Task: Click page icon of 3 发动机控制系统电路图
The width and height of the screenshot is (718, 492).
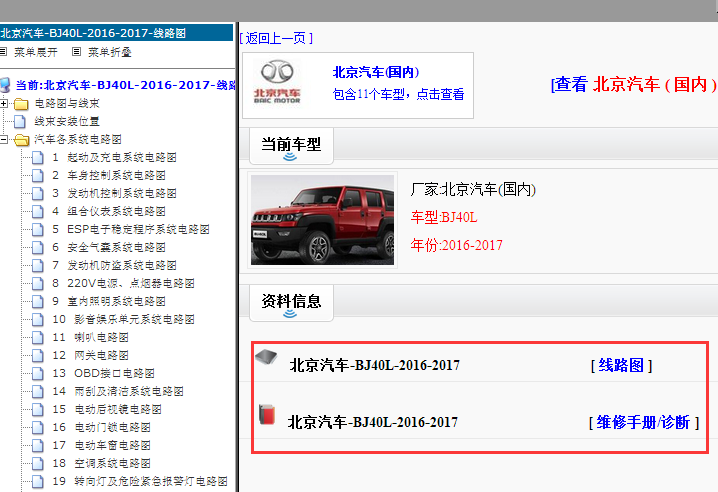Action: tap(38, 193)
